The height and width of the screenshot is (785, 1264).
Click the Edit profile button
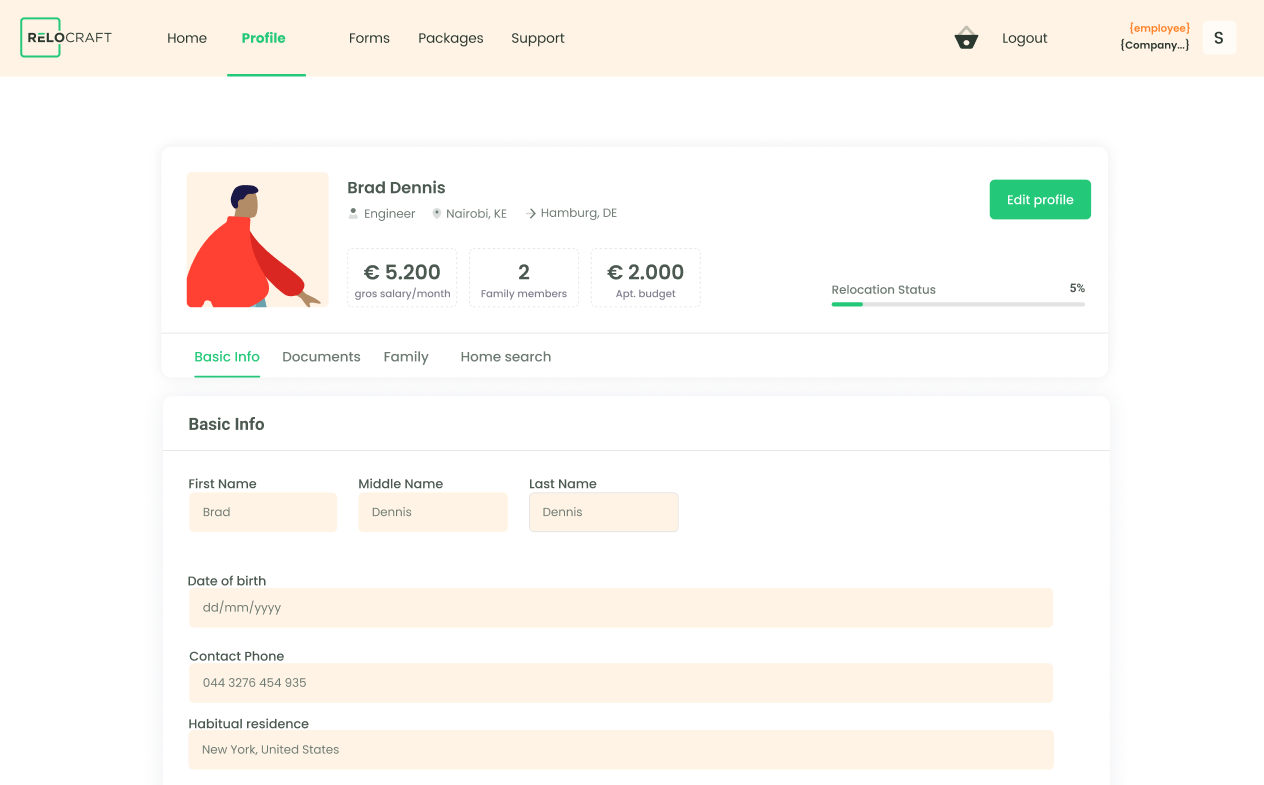pos(1040,199)
